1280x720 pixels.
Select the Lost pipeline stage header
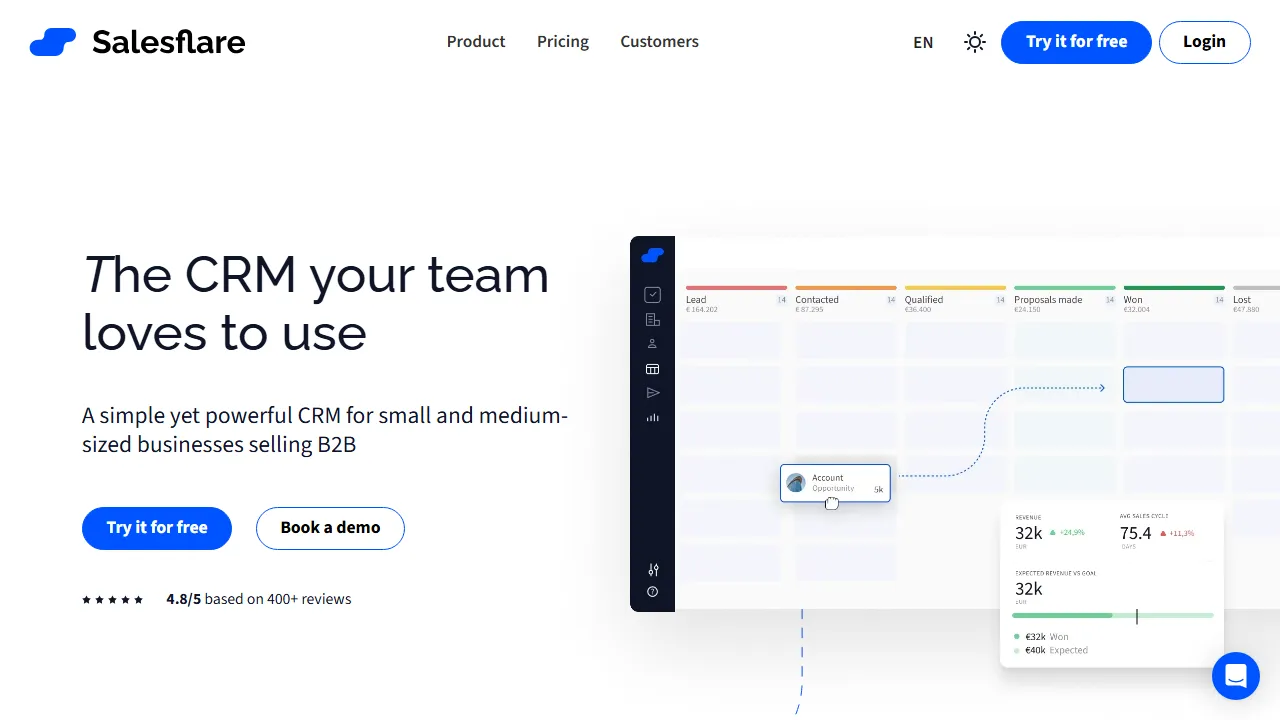[1242, 300]
